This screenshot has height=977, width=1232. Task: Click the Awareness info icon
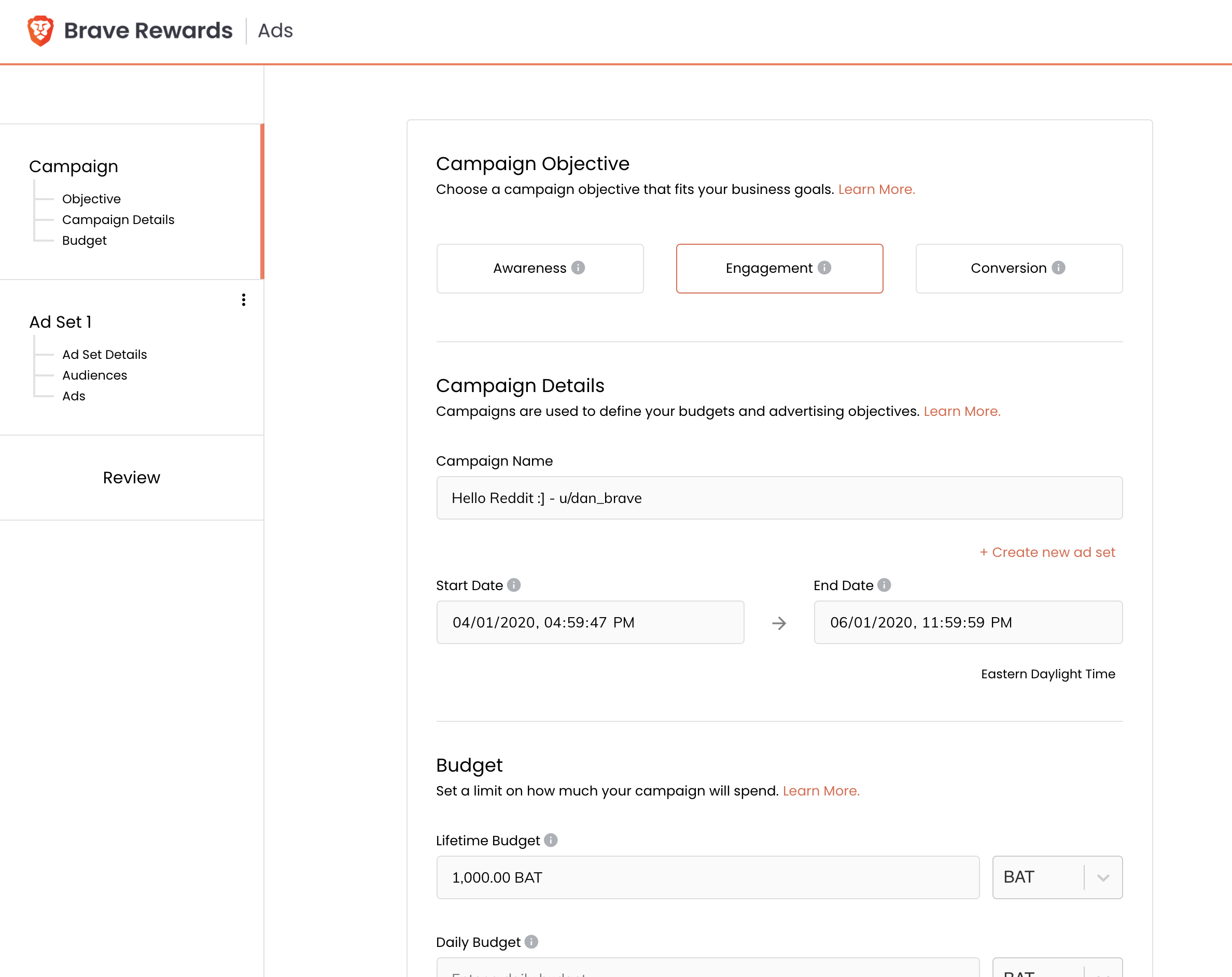[x=578, y=268]
